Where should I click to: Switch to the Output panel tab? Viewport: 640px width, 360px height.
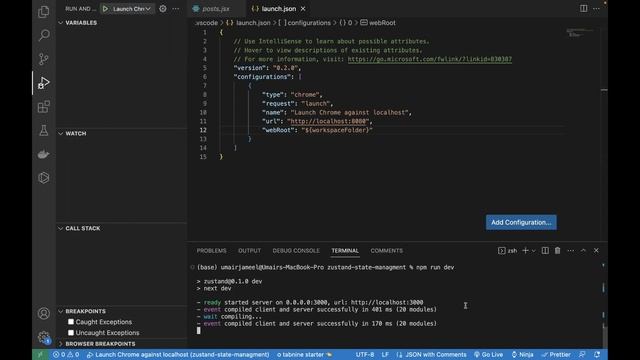tap(249, 251)
